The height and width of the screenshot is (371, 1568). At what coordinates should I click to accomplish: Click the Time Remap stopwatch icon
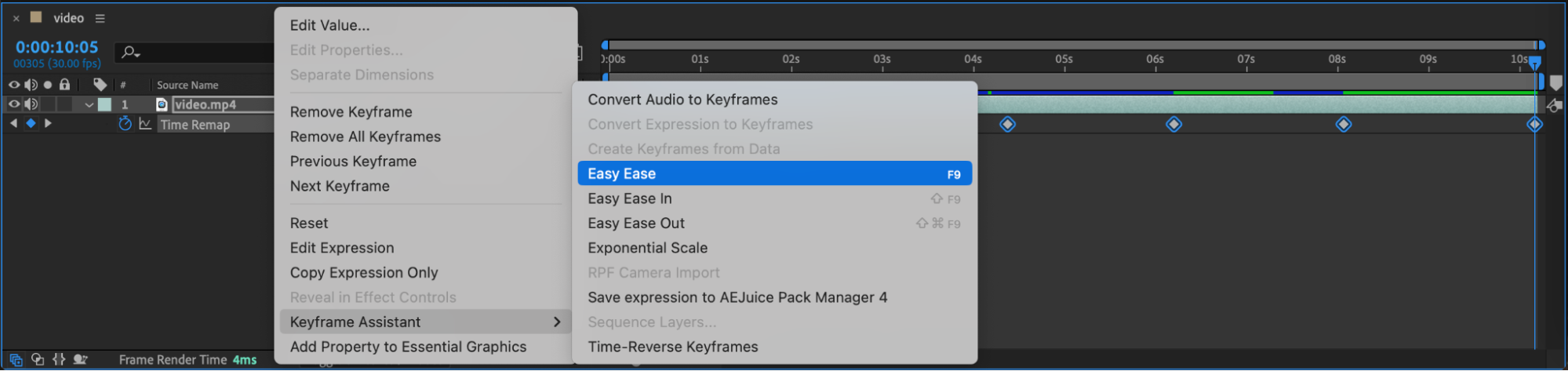[125, 124]
